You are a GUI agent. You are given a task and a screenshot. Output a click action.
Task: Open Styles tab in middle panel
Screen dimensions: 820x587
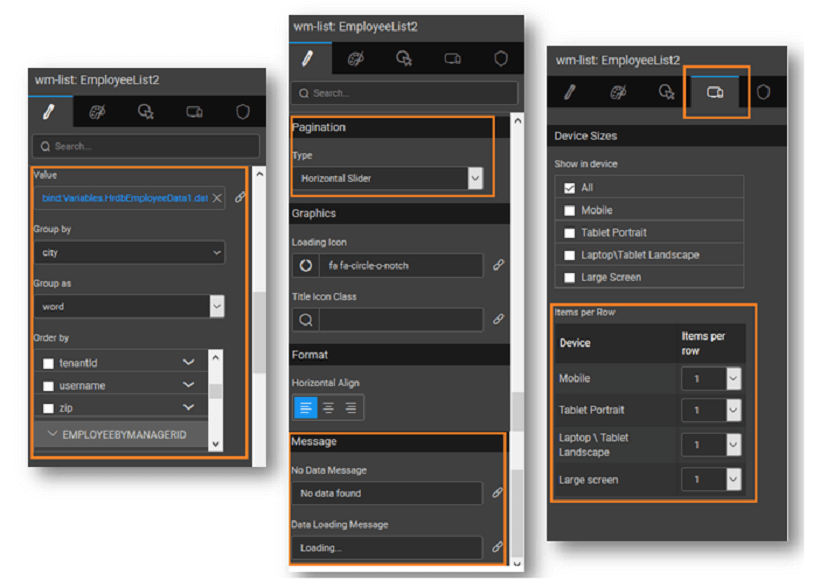(x=356, y=59)
